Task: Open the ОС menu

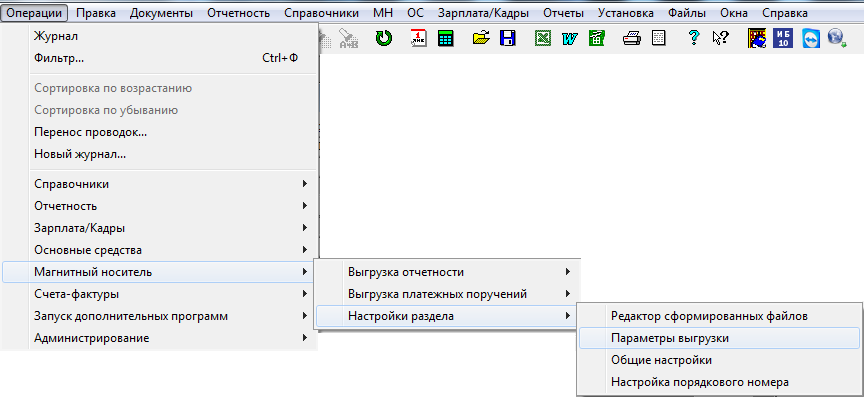Action: (415, 13)
